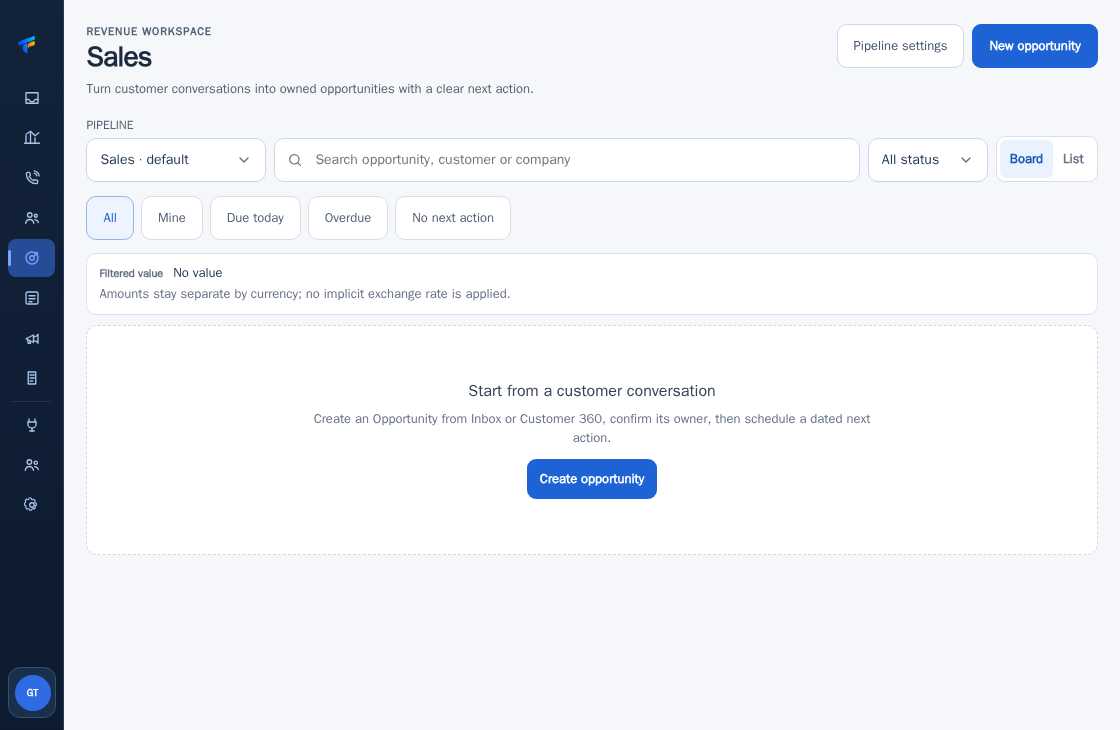Click the "Filtered value" label
Image resolution: width=1120 pixels, height=730 pixels.
tap(131, 274)
